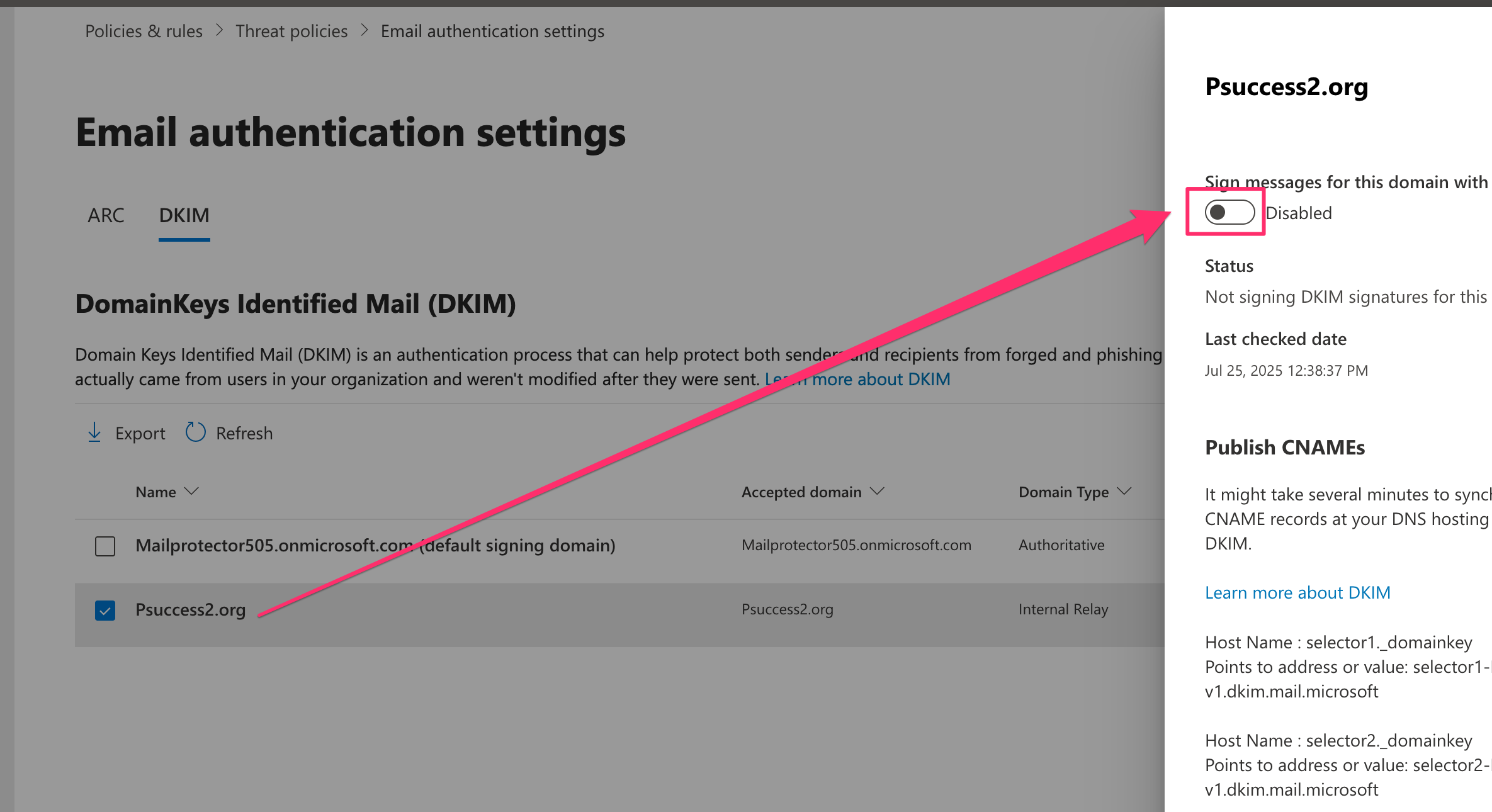Go to Policies & rules breadcrumb

144,31
